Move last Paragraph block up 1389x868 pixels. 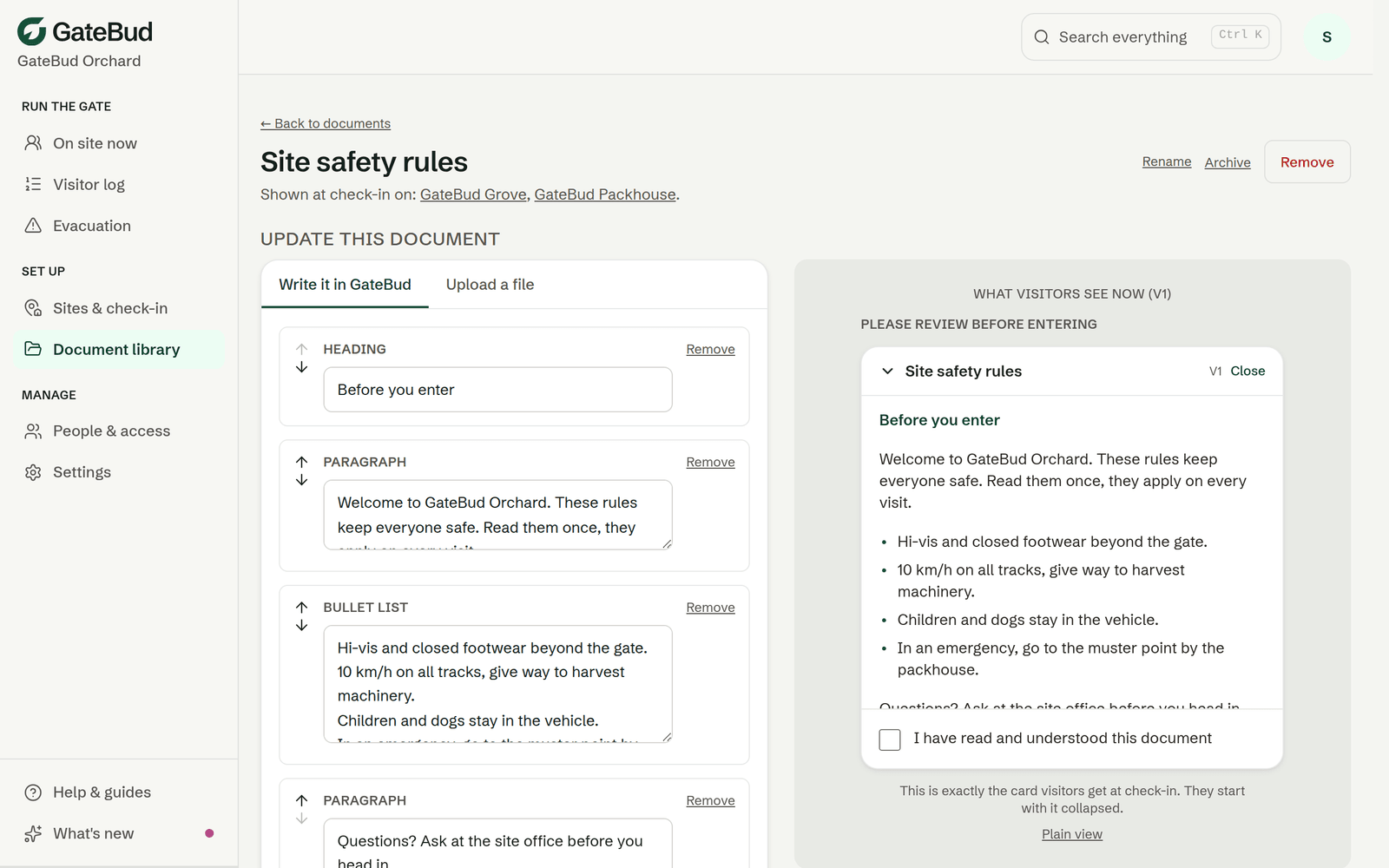[x=301, y=800]
